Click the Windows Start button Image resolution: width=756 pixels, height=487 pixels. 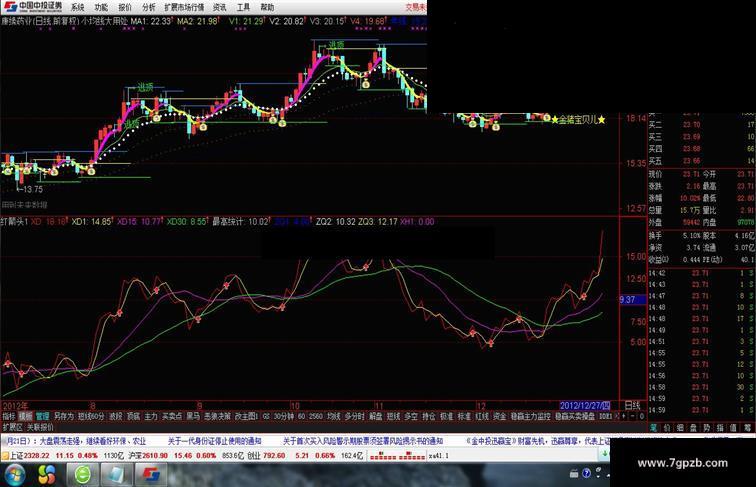click(15, 475)
